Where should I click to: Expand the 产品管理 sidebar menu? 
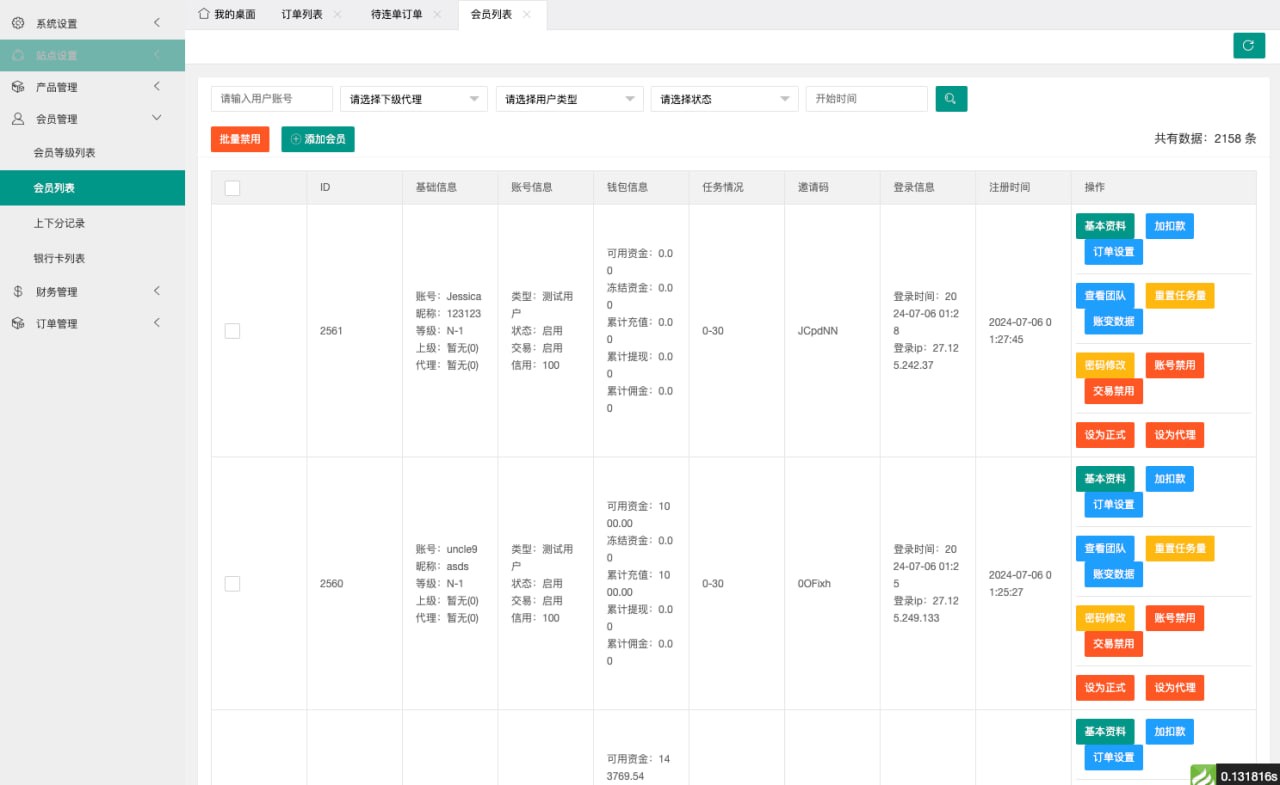click(x=92, y=87)
